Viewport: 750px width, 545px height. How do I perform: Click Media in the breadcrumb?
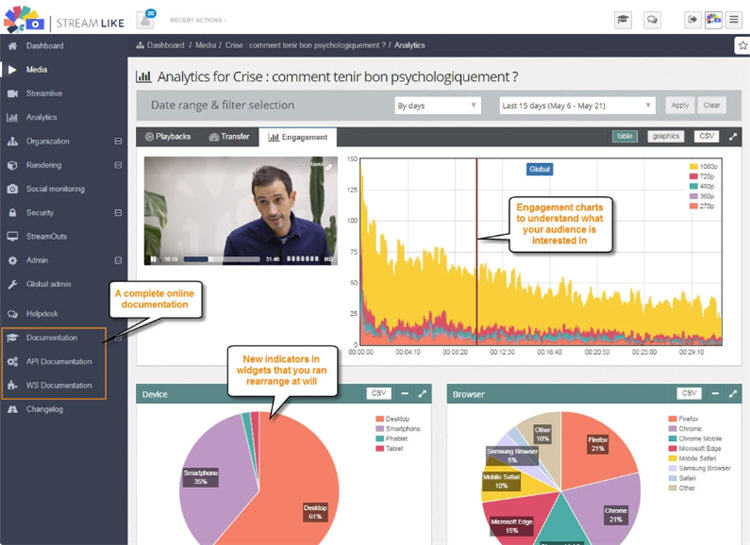click(206, 45)
